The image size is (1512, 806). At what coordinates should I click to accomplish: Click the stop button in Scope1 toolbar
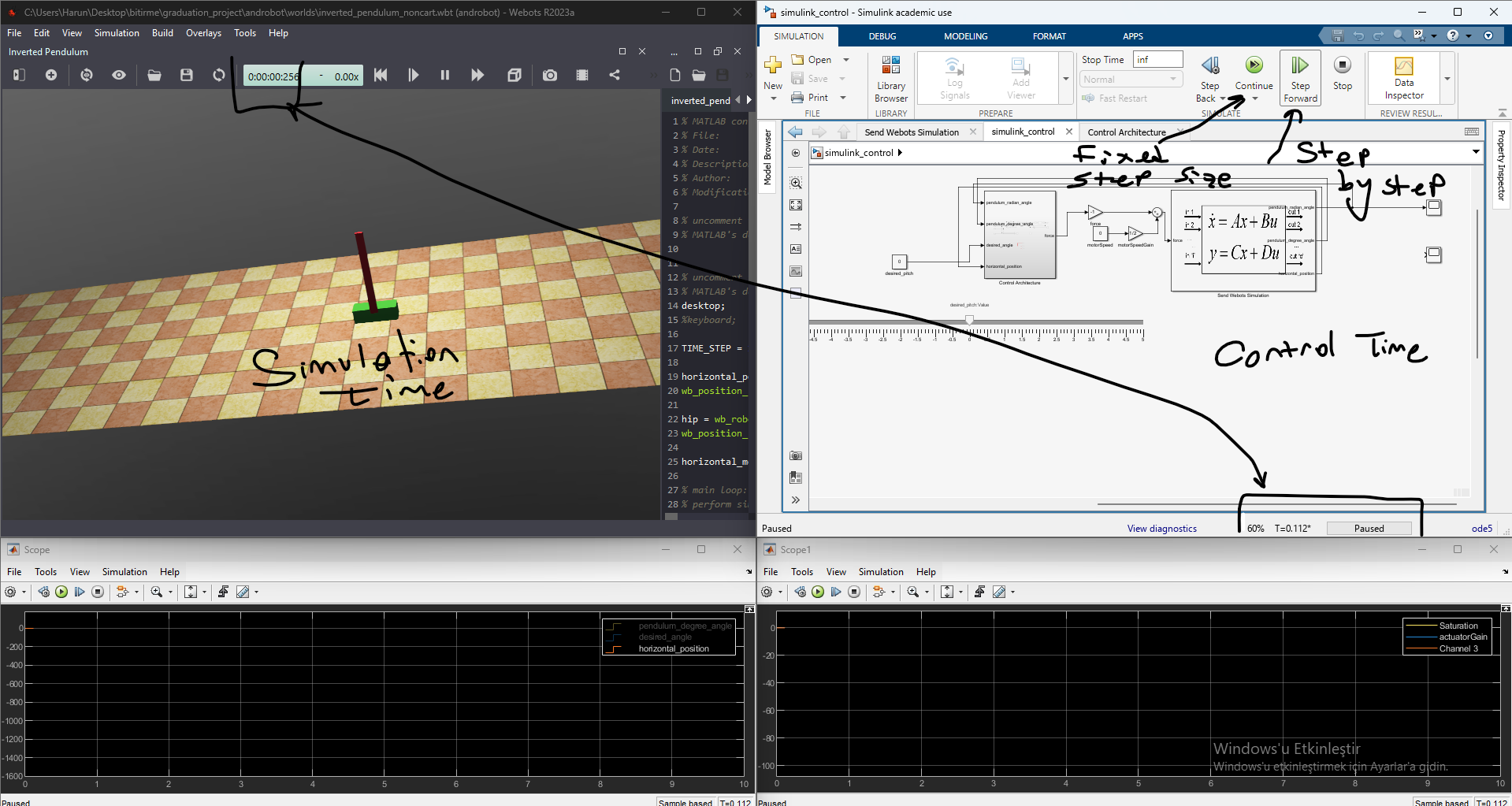pyautogui.click(x=854, y=592)
